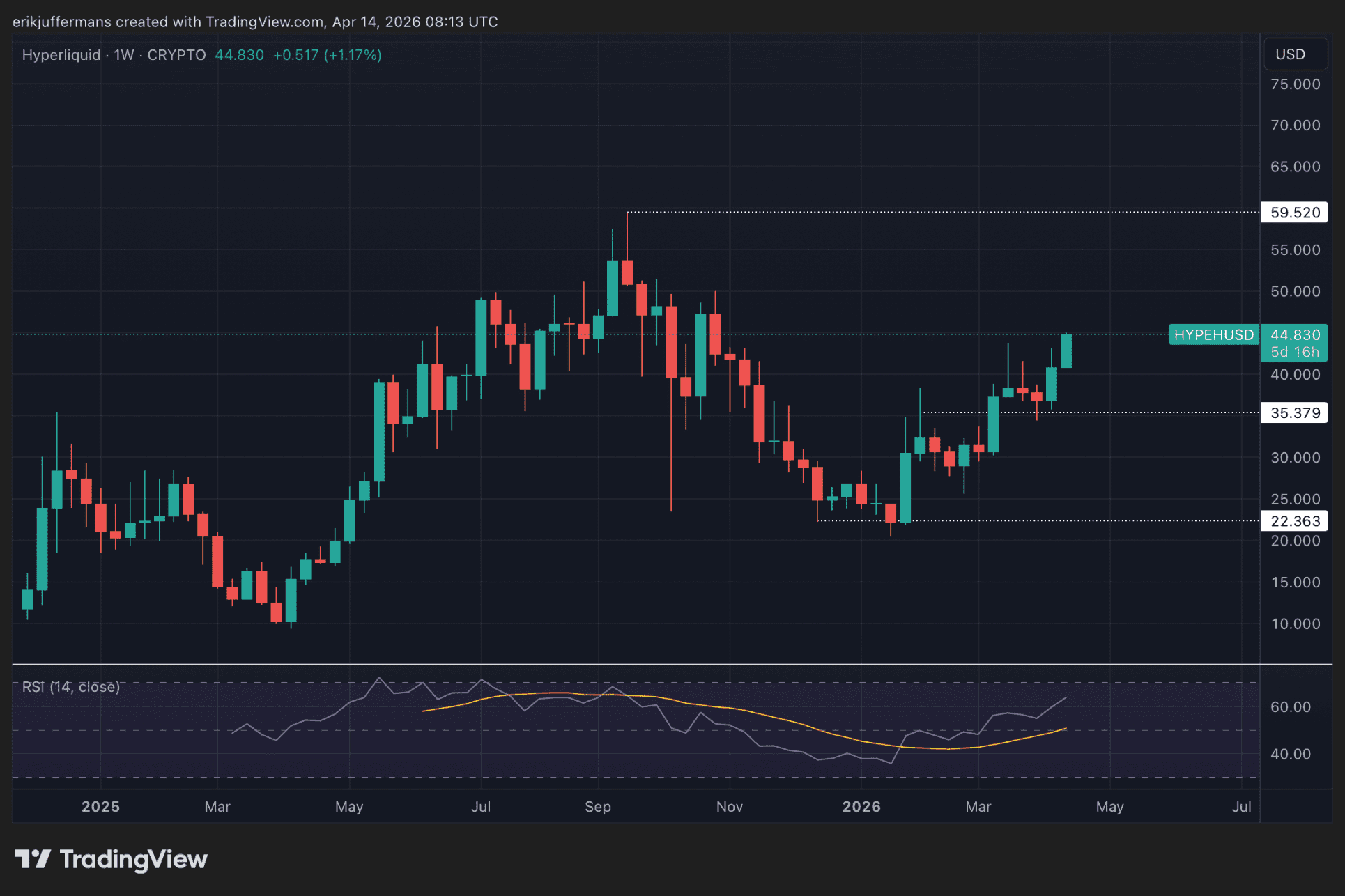Click the TradingView logo icon
This screenshot has height=896, width=1345.
click(32, 858)
